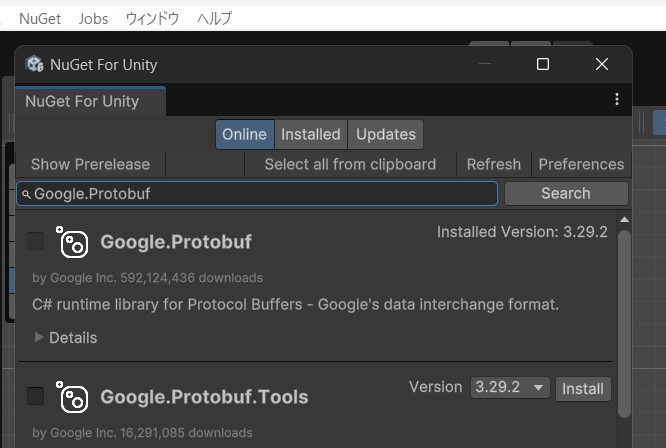Click the Google.Protobuf.Tools package icon
Image resolution: width=666 pixels, height=448 pixels.
72,397
